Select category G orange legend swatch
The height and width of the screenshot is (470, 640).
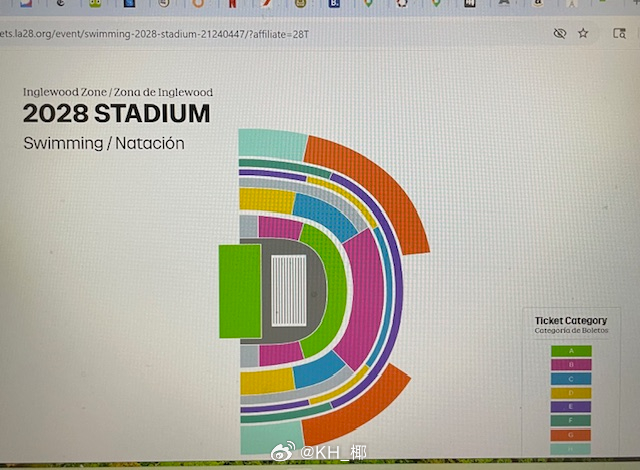click(571, 435)
